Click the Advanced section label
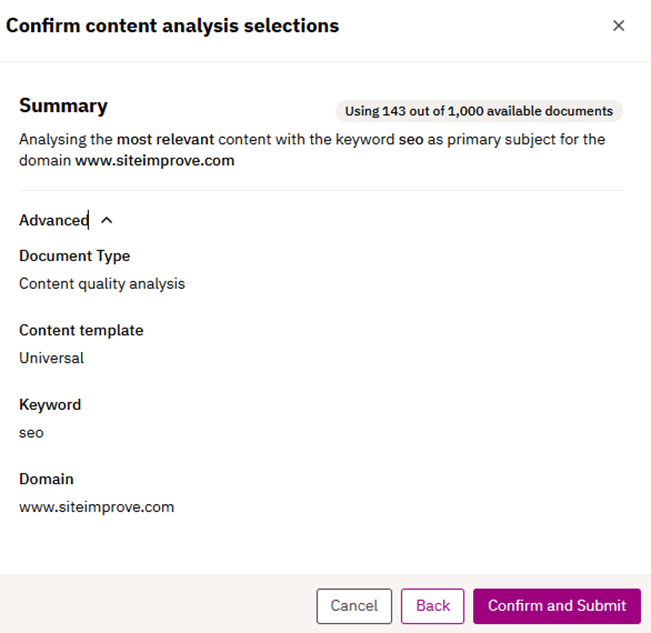Viewport: 651px width, 633px height. 54,220
